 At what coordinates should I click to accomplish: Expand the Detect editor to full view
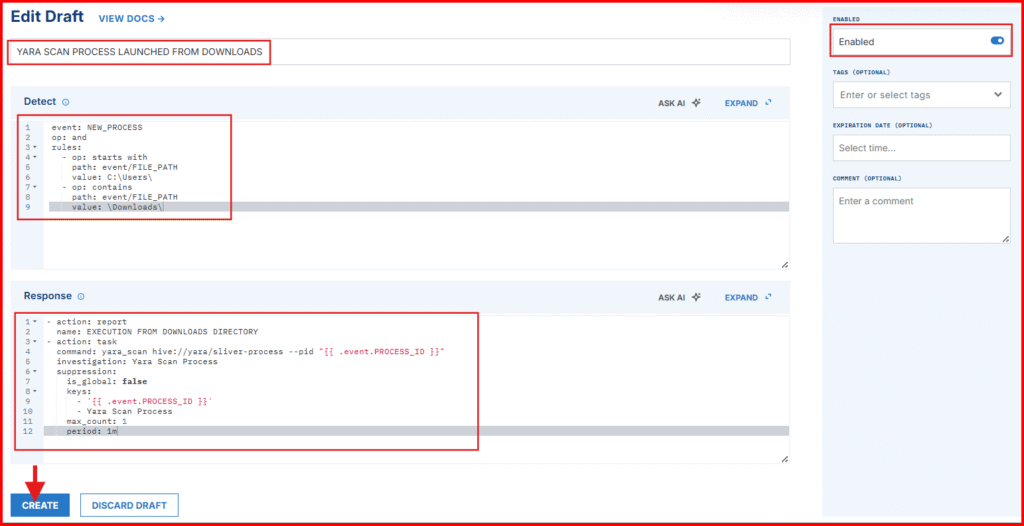747,102
